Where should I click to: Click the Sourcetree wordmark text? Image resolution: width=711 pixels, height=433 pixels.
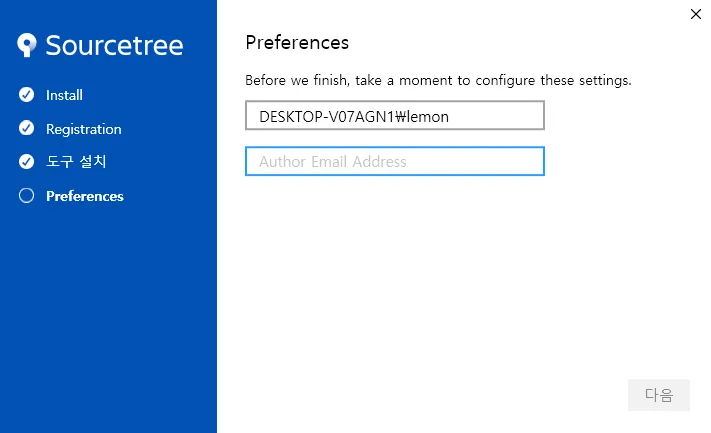coord(114,45)
